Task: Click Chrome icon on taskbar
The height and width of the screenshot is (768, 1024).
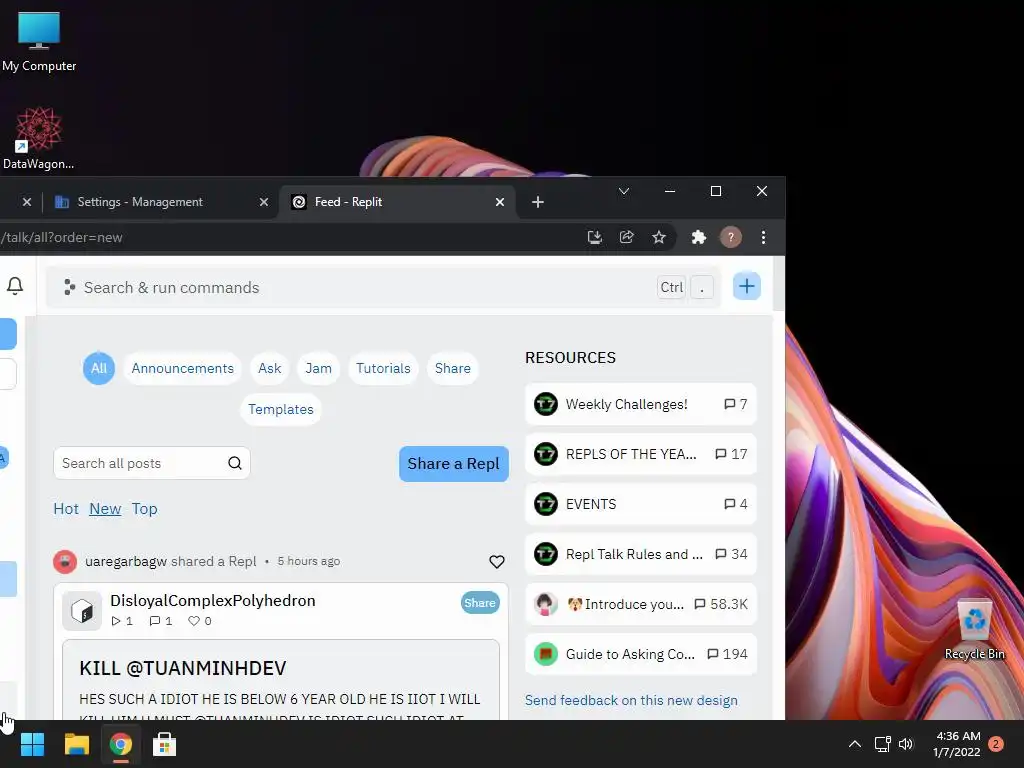Action: tap(120, 744)
